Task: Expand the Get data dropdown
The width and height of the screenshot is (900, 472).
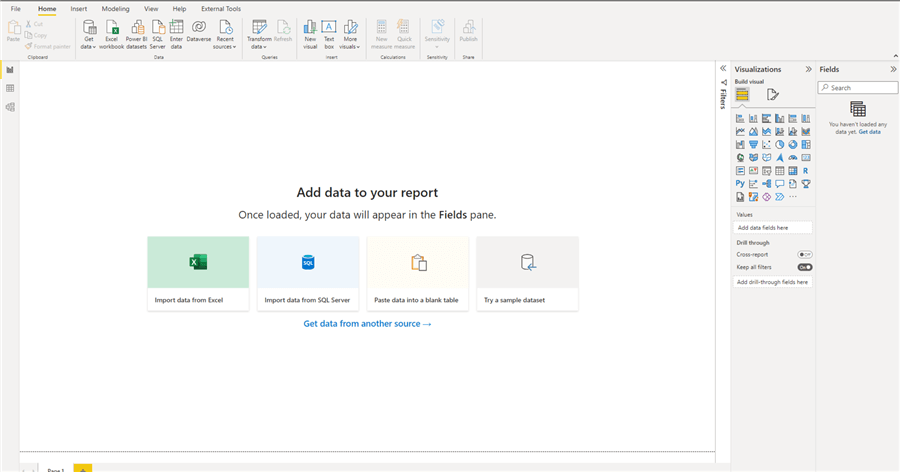Action: point(89,46)
